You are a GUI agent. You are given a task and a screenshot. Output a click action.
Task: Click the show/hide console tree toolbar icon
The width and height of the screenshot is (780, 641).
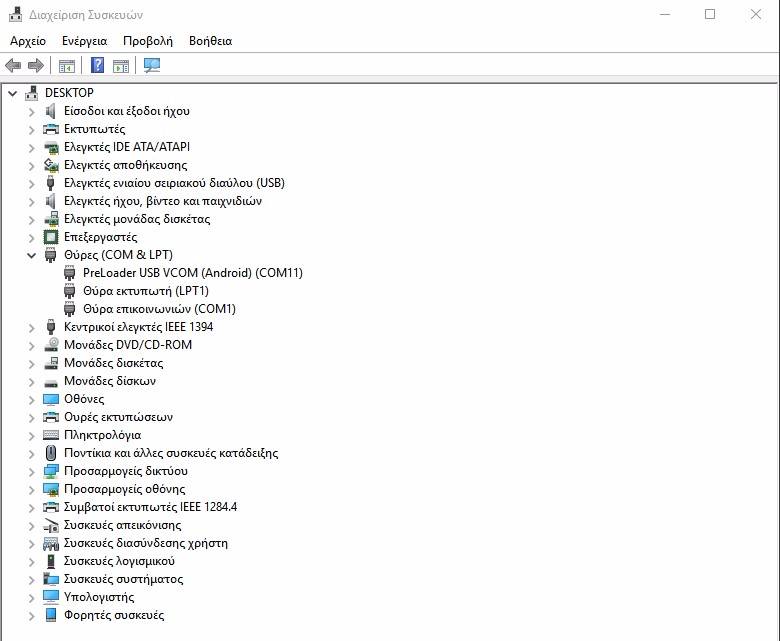[x=67, y=66]
